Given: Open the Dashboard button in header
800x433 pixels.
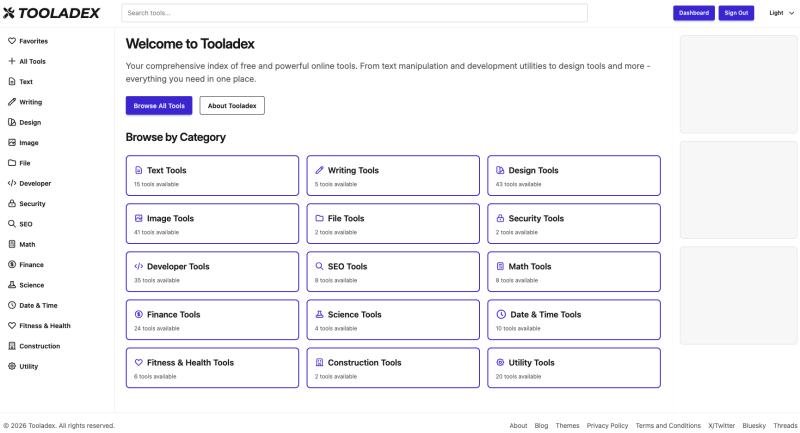Looking at the screenshot, I should [694, 13].
